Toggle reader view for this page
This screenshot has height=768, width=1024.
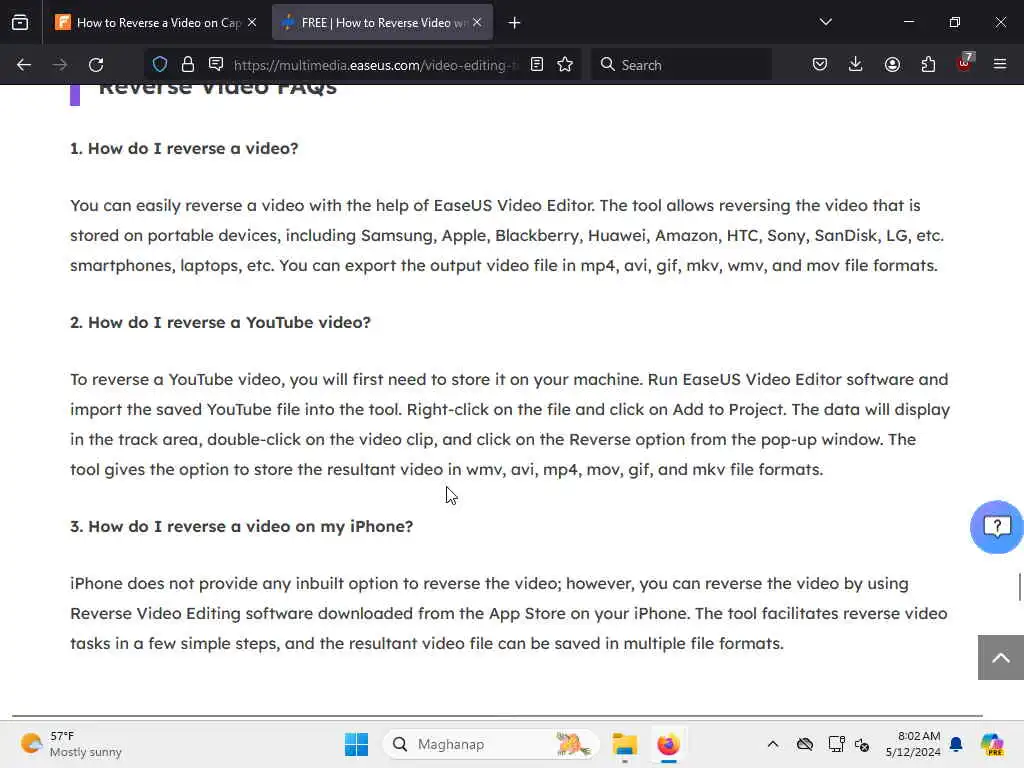(x=537, y=64)
